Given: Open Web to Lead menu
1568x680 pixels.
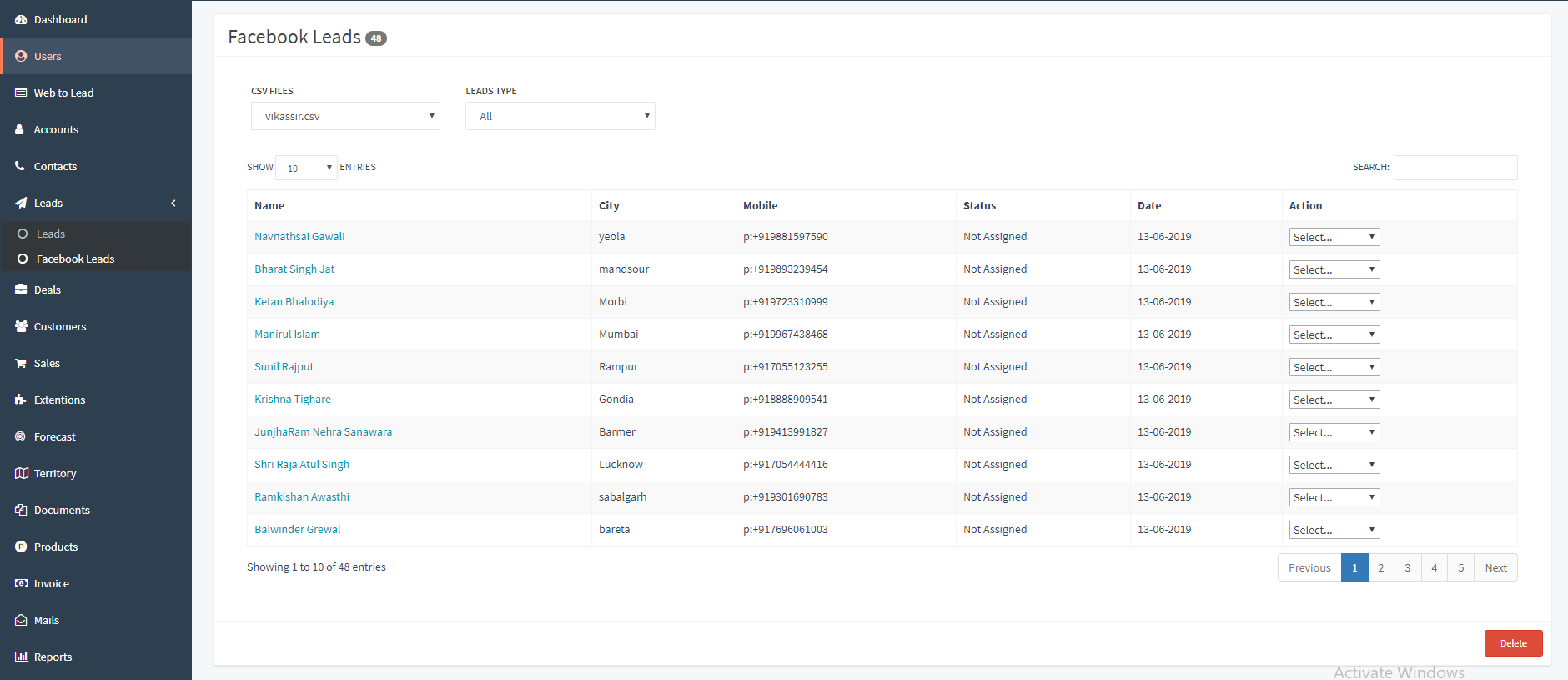Looking at the screenshot, I should coord(96,93).
